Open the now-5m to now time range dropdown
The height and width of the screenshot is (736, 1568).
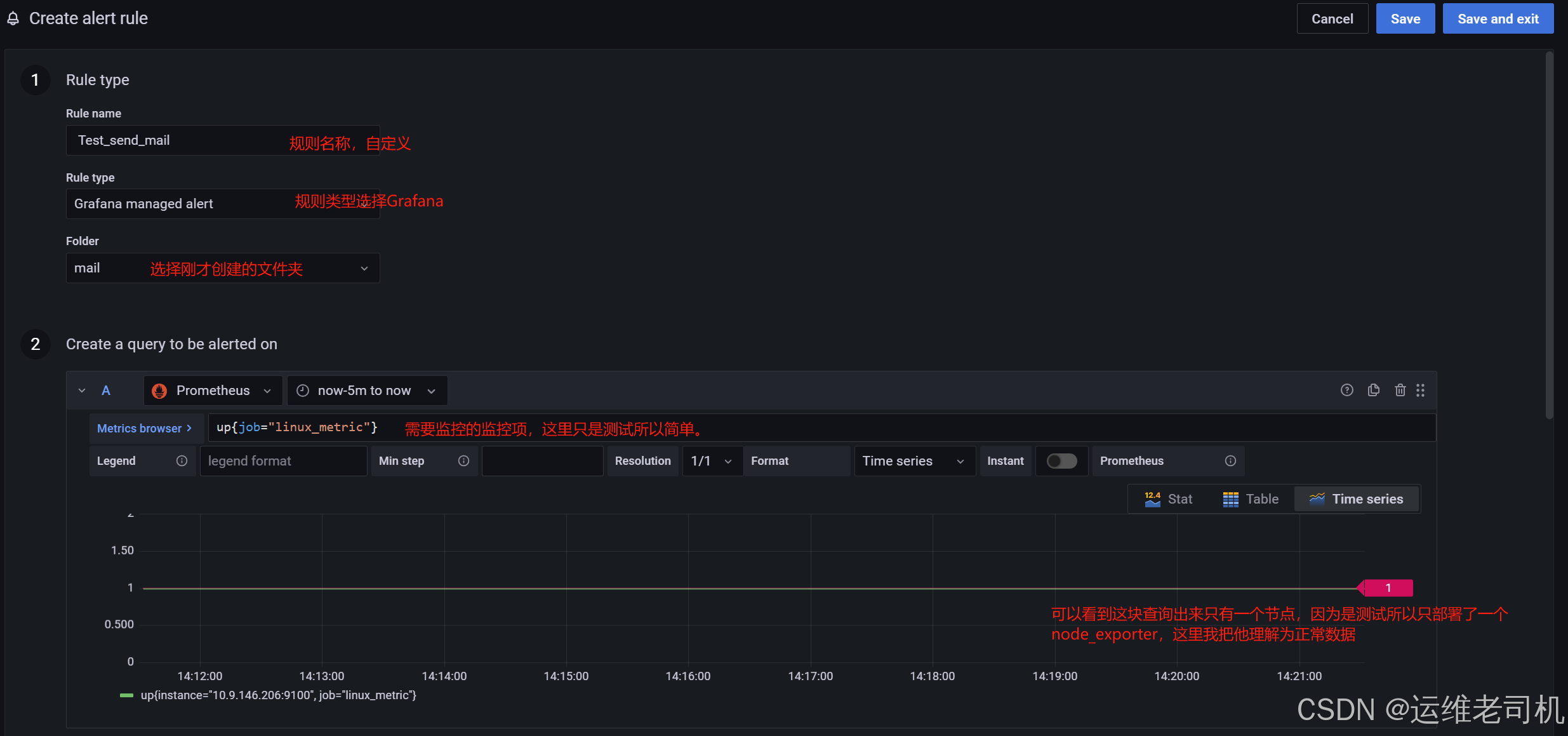[366, 391]
